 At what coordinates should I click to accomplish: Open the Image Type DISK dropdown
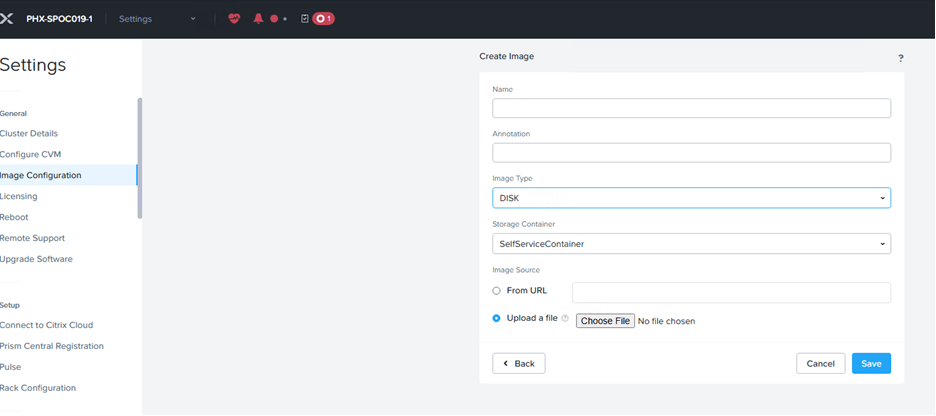coord(691,198)
